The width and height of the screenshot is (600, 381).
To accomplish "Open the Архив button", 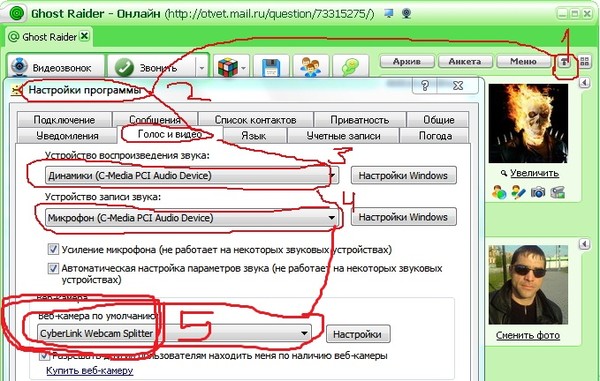I will point(407,61).
